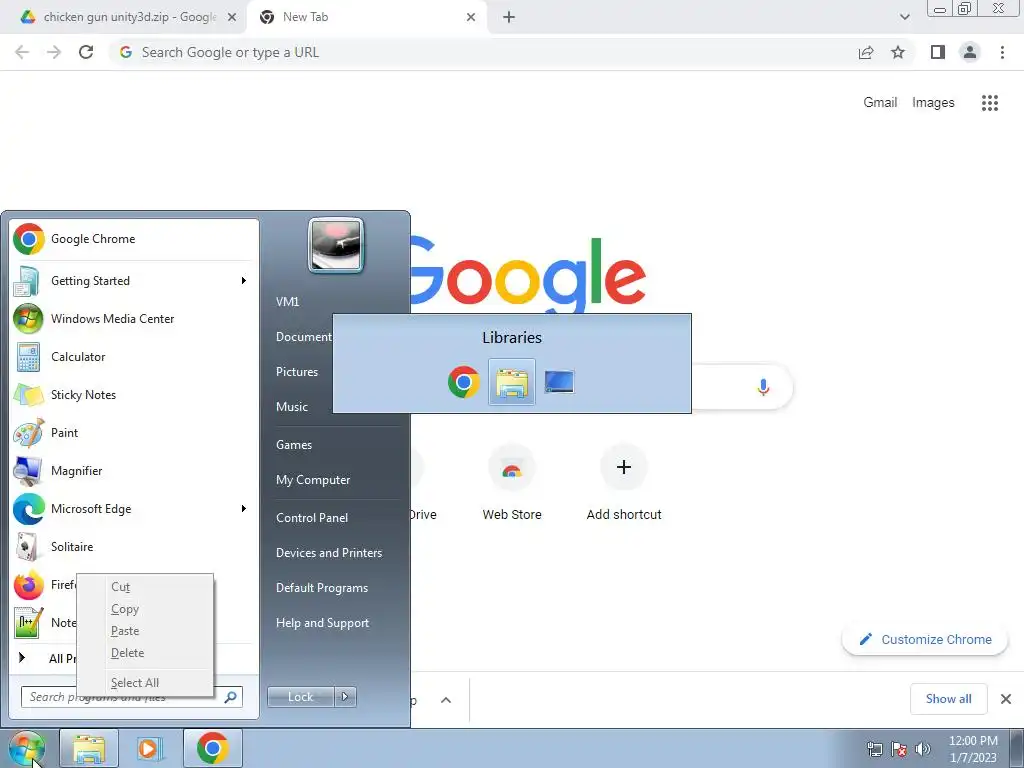The height and width of the screenshot is (768, 1024).
Task: Dismiss the downloads bar
Action: tap(1006, 699)
